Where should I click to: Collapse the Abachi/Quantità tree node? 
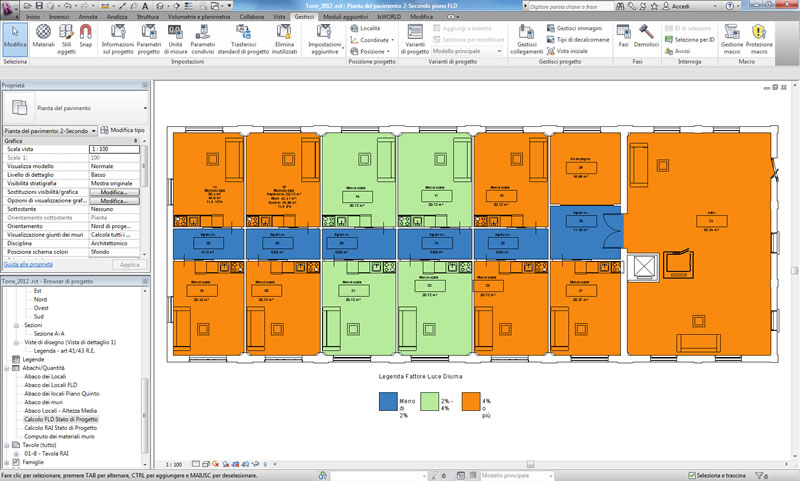6,367
